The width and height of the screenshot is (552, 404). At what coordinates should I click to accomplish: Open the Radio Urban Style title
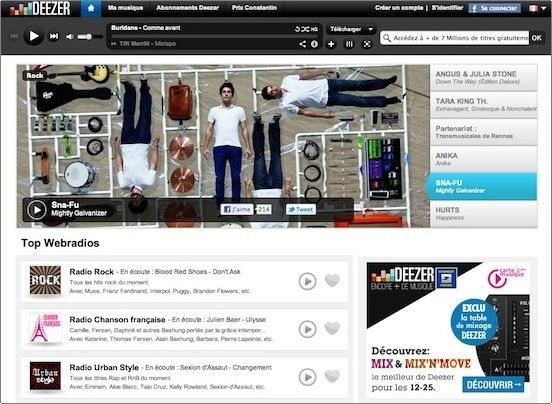[x=104, y=367]
